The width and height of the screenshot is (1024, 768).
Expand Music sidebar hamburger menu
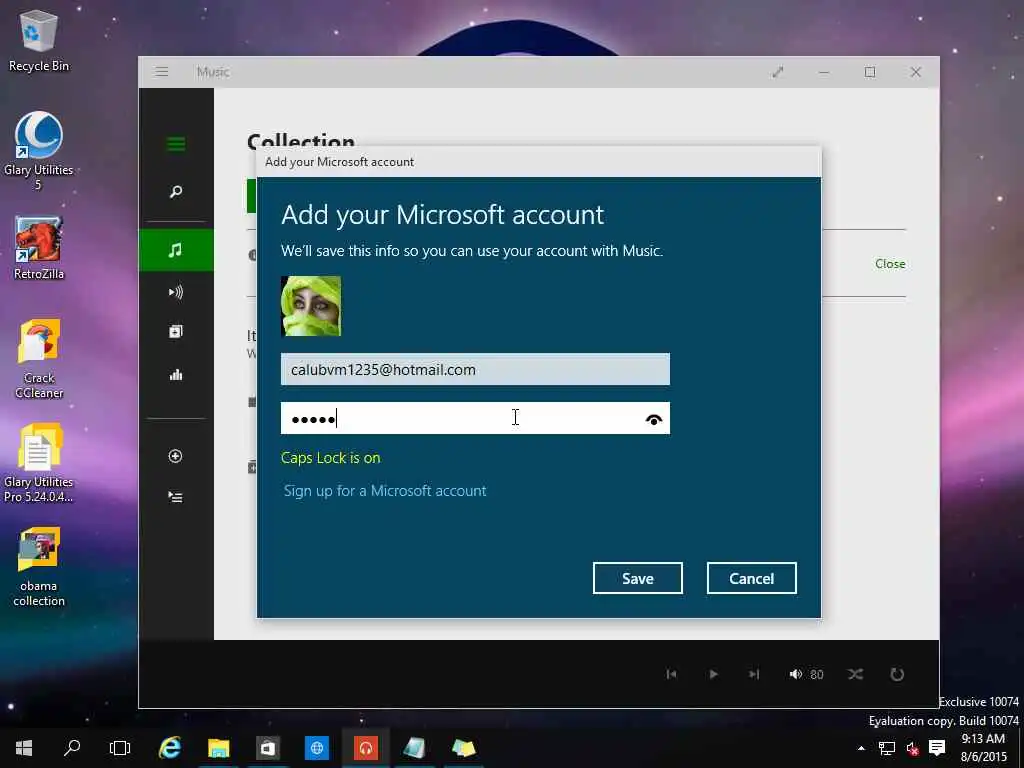[x=176, y=144]
